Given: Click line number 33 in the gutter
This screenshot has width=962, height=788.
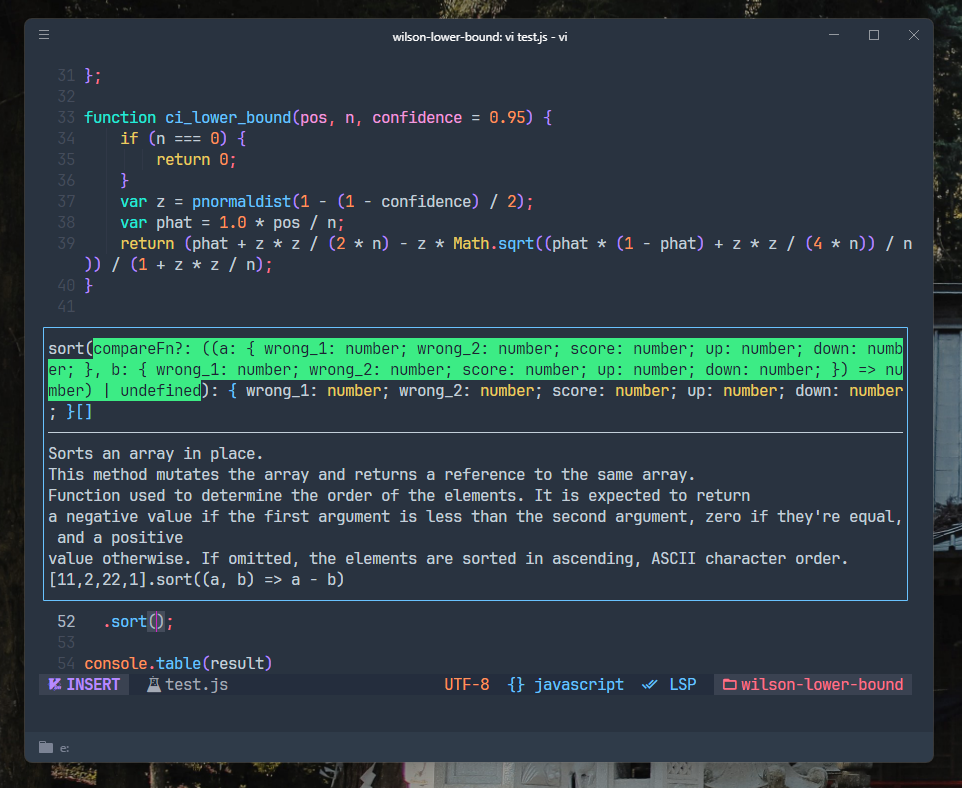Looking at the screenshot, I should [66, 118].
